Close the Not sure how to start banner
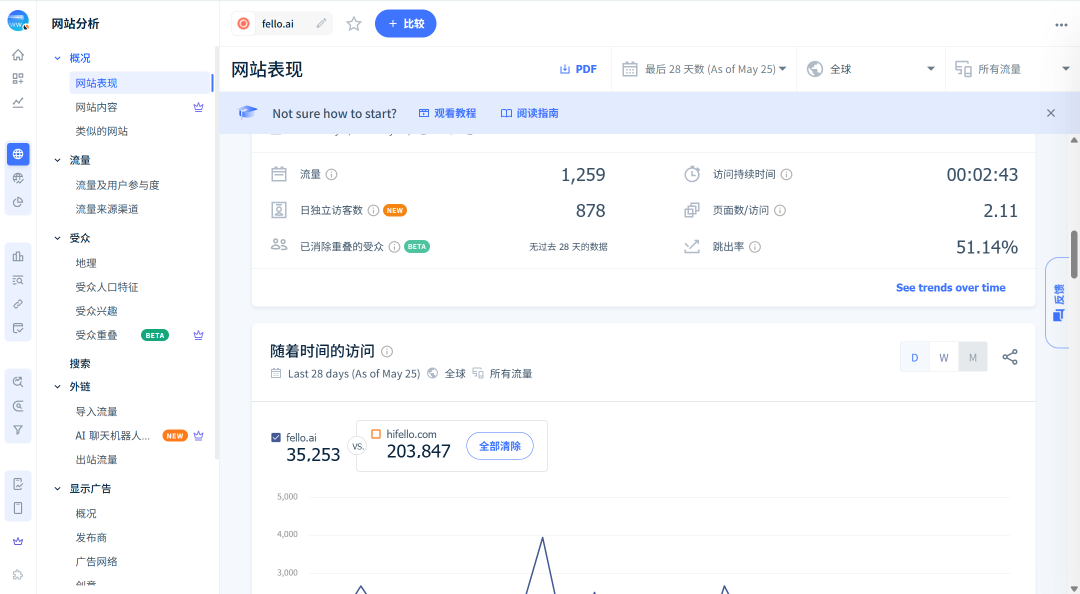Viewport: 1080px width, 594px height. 1051,113
